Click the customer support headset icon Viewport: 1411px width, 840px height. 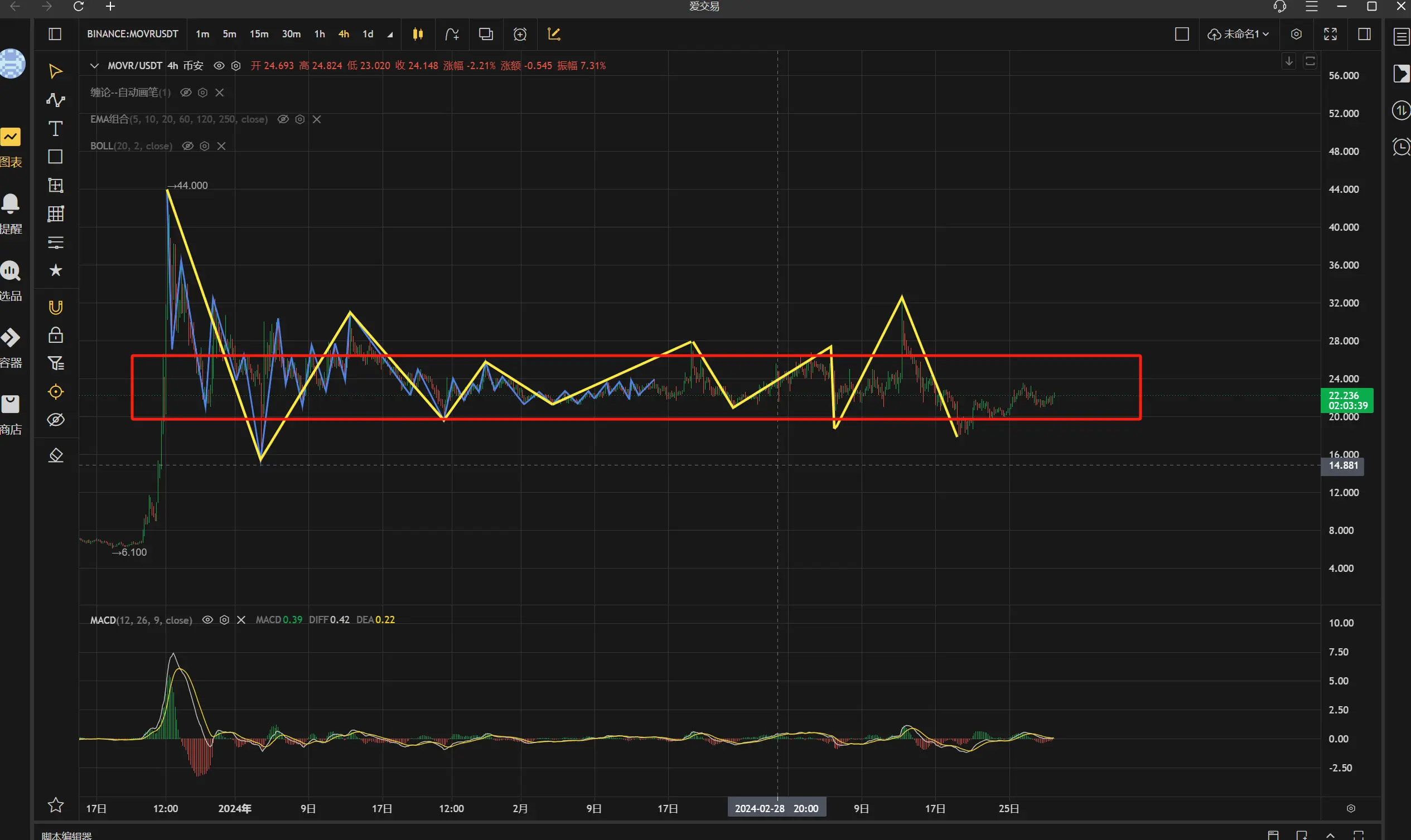point(1279,6)
